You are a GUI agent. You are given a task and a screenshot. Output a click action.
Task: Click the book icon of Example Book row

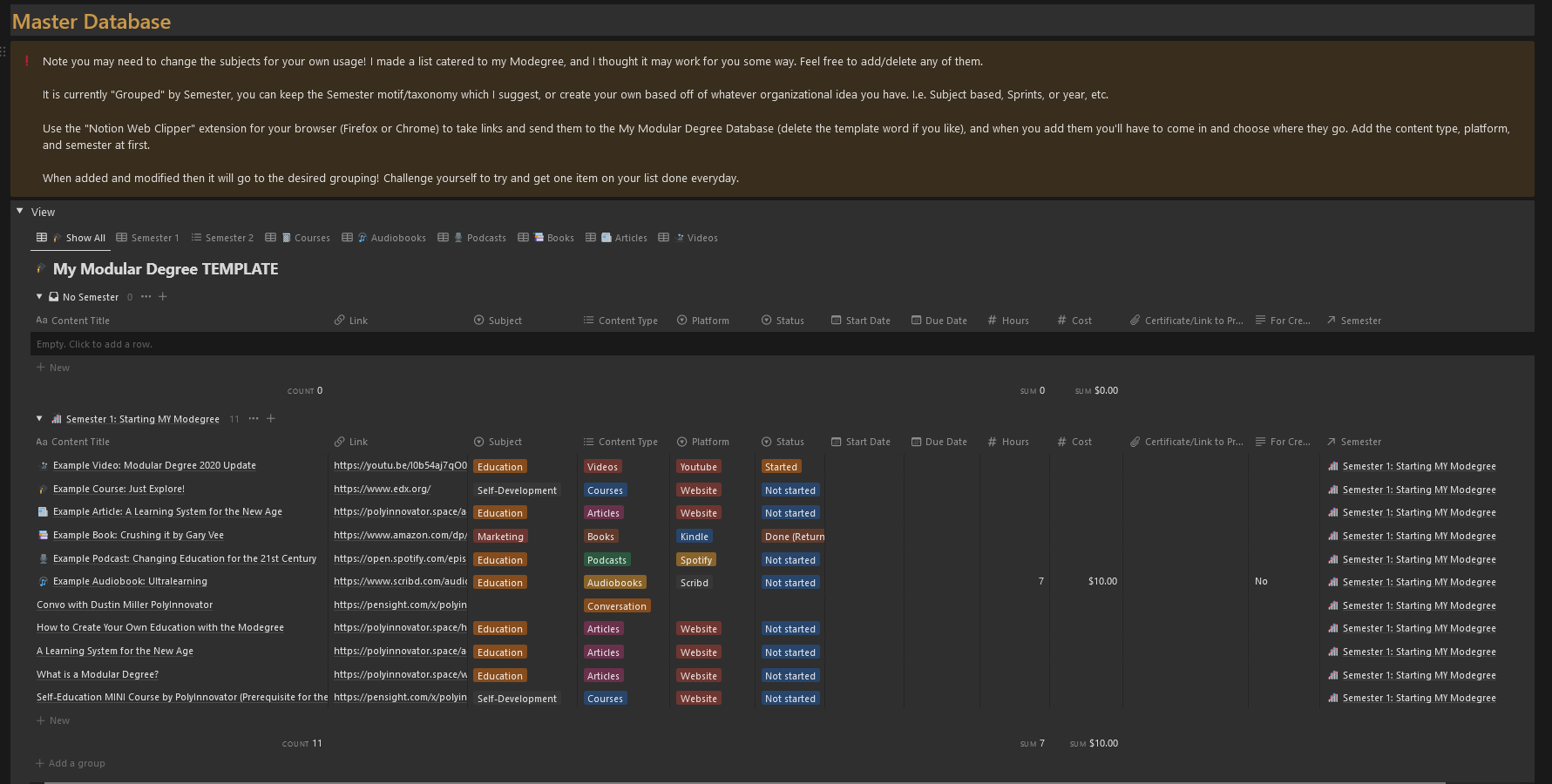[43, 535]
